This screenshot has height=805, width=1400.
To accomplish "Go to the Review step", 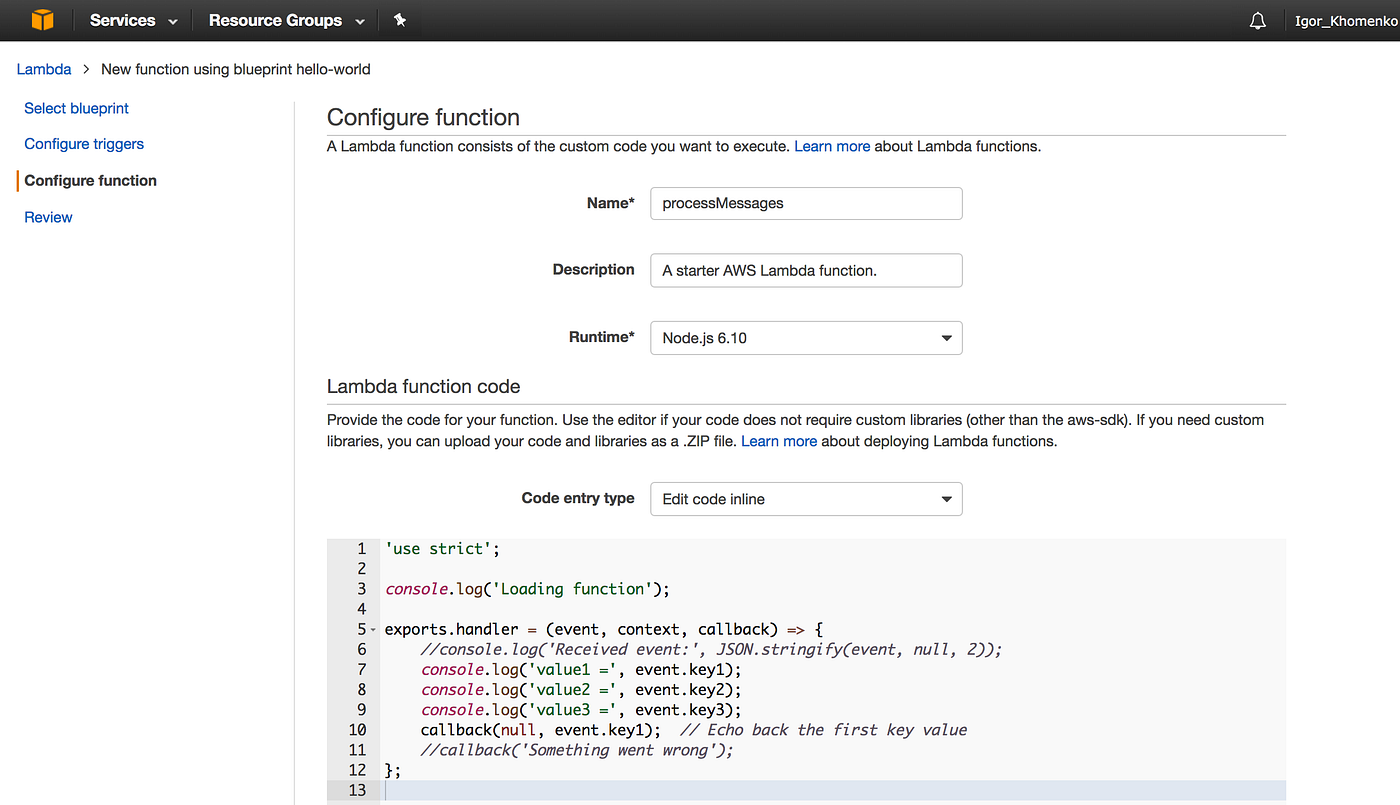I will point(48,217).
